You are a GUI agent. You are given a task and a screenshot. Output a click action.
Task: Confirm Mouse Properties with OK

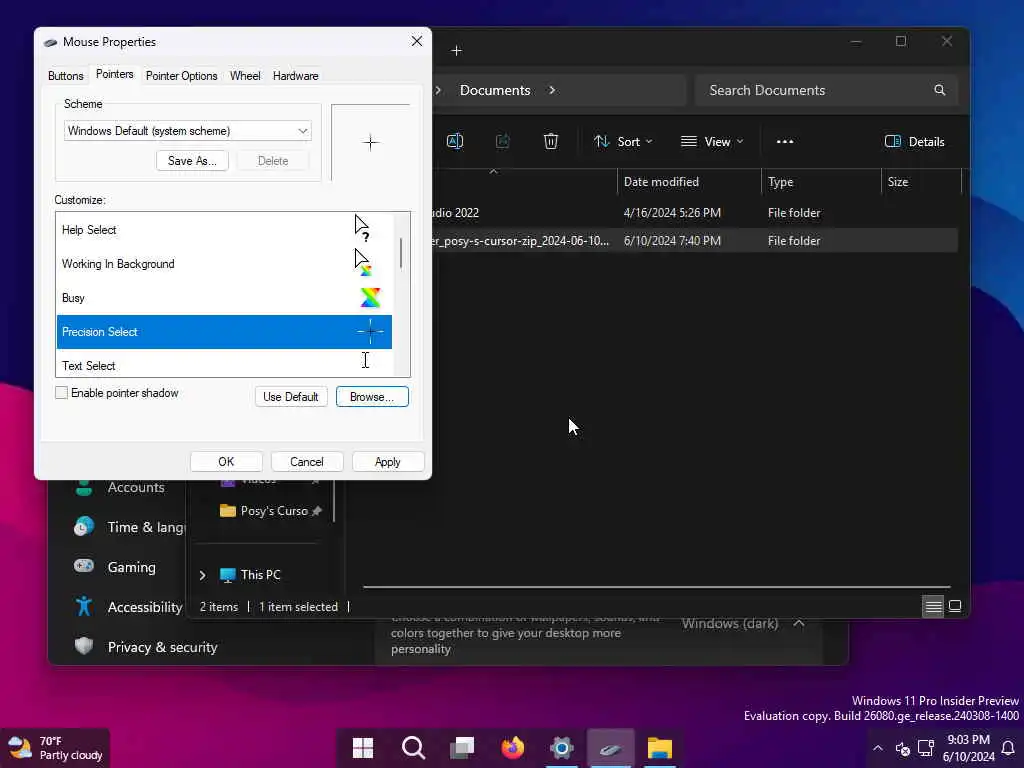tap(226, 462)
